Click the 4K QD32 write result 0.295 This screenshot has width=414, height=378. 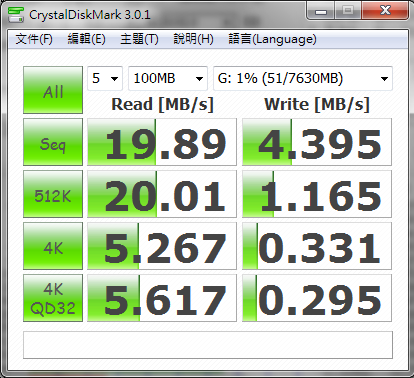317,298
